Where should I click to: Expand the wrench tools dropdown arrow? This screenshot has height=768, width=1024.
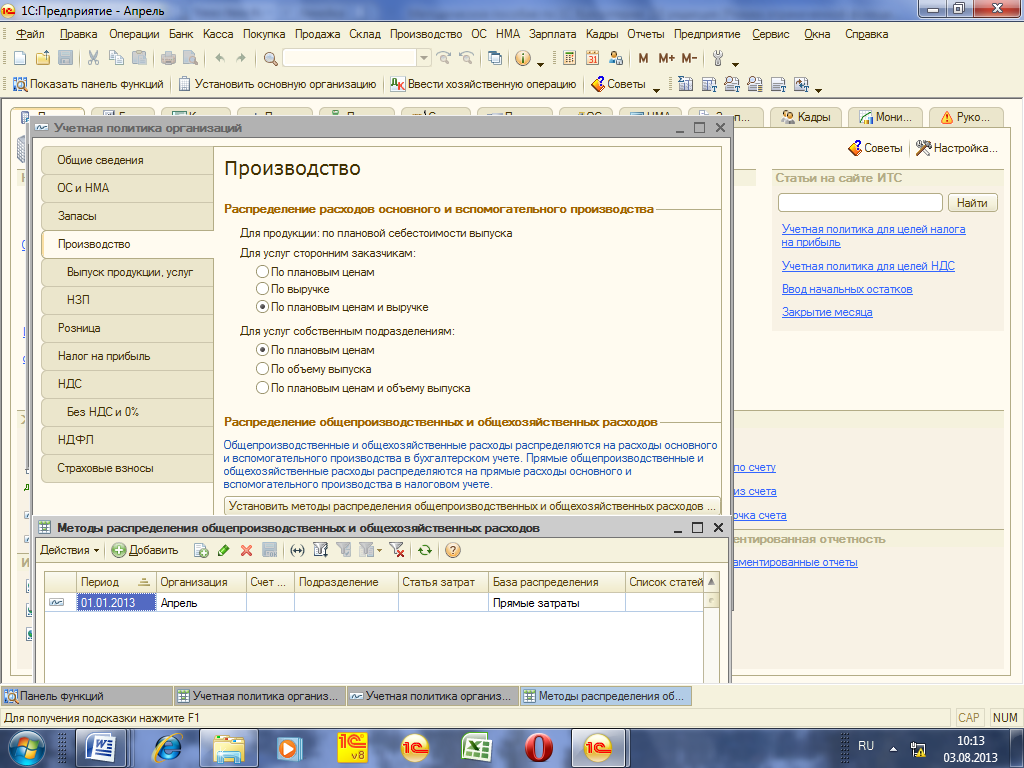pos(735,64)
